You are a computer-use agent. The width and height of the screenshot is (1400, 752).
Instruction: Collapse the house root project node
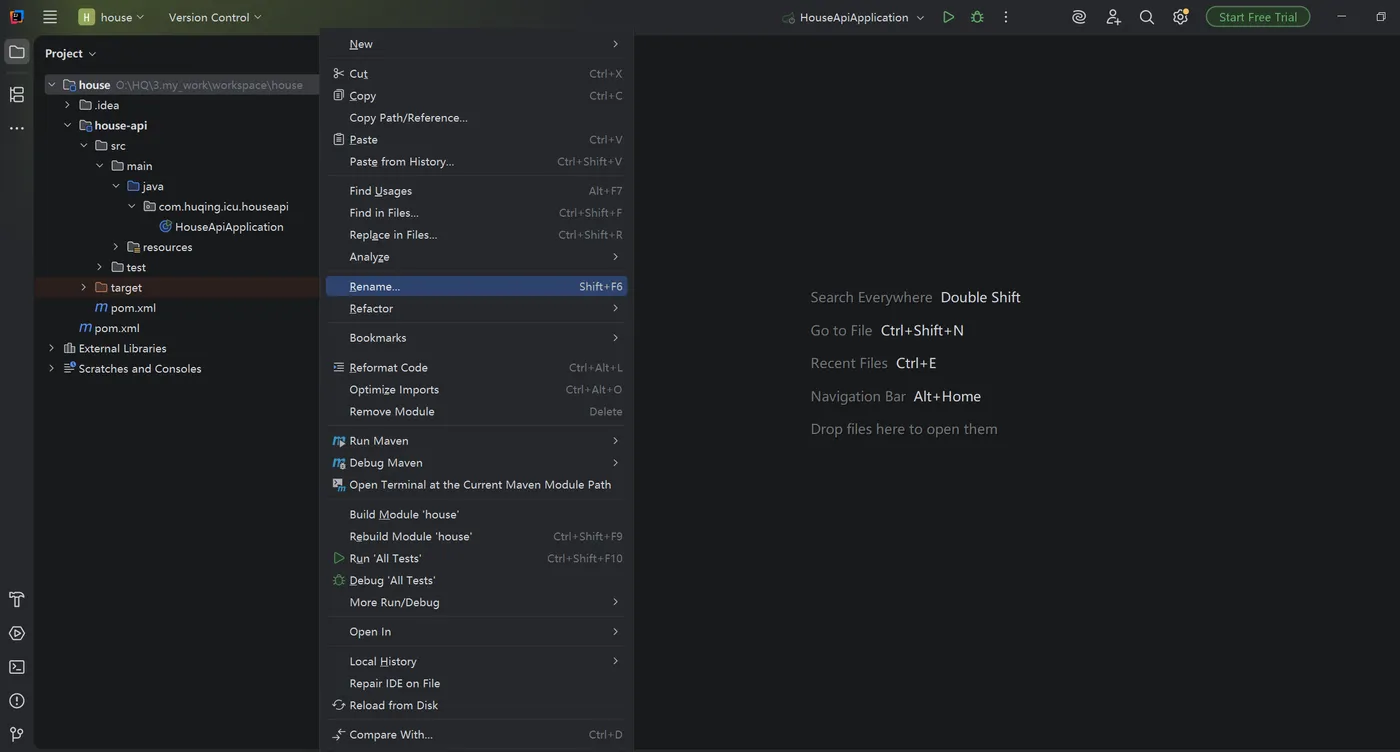pyautogui.click(x=52, y=85)
